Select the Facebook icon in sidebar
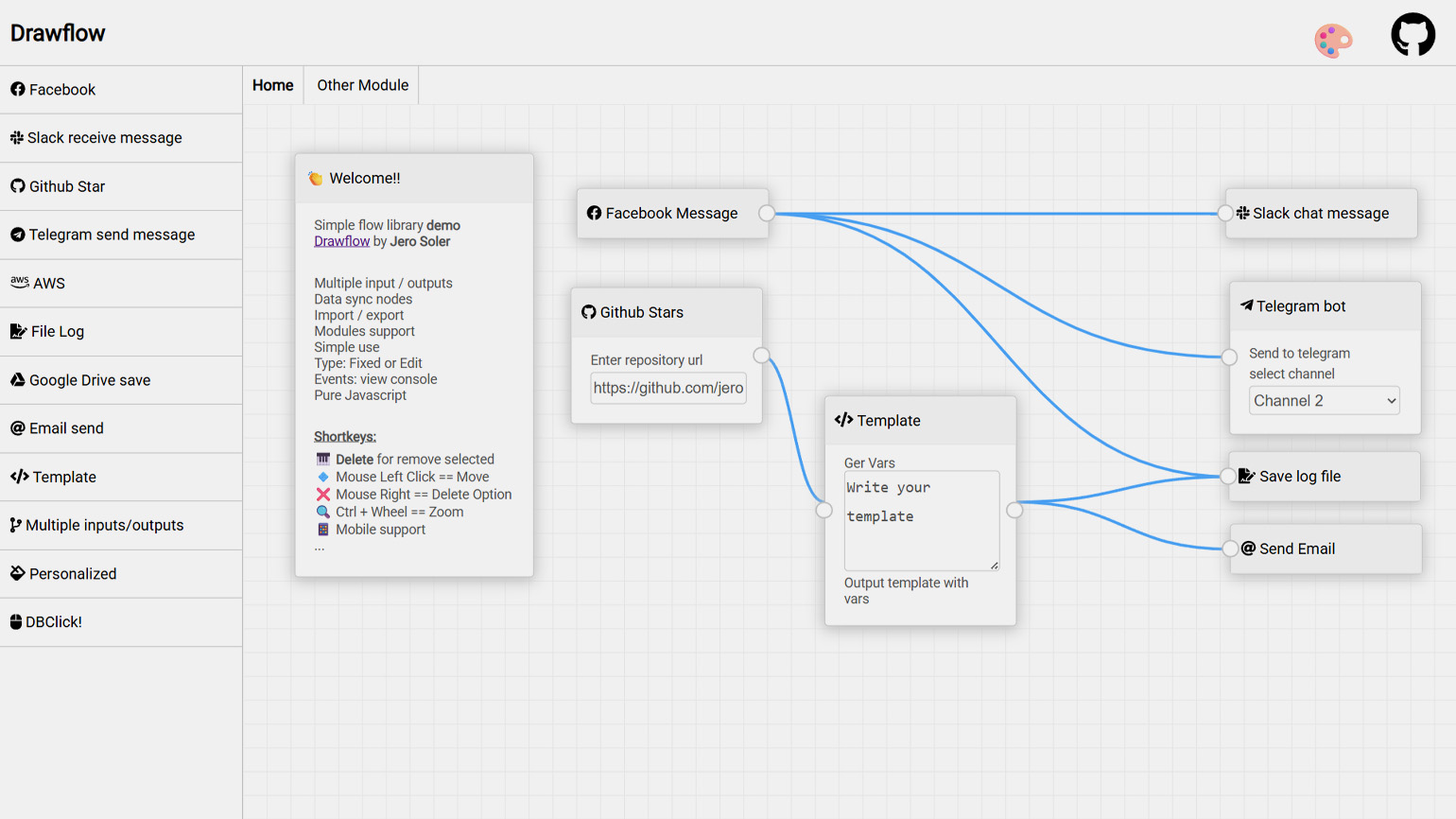This screenshot has width=1456, height=819. point(18,90)
